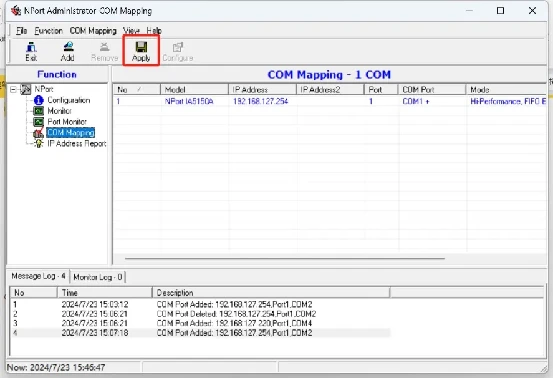554x380 pixels.
Task: Sort by the Model column header
Action: (x=194, y=90)
